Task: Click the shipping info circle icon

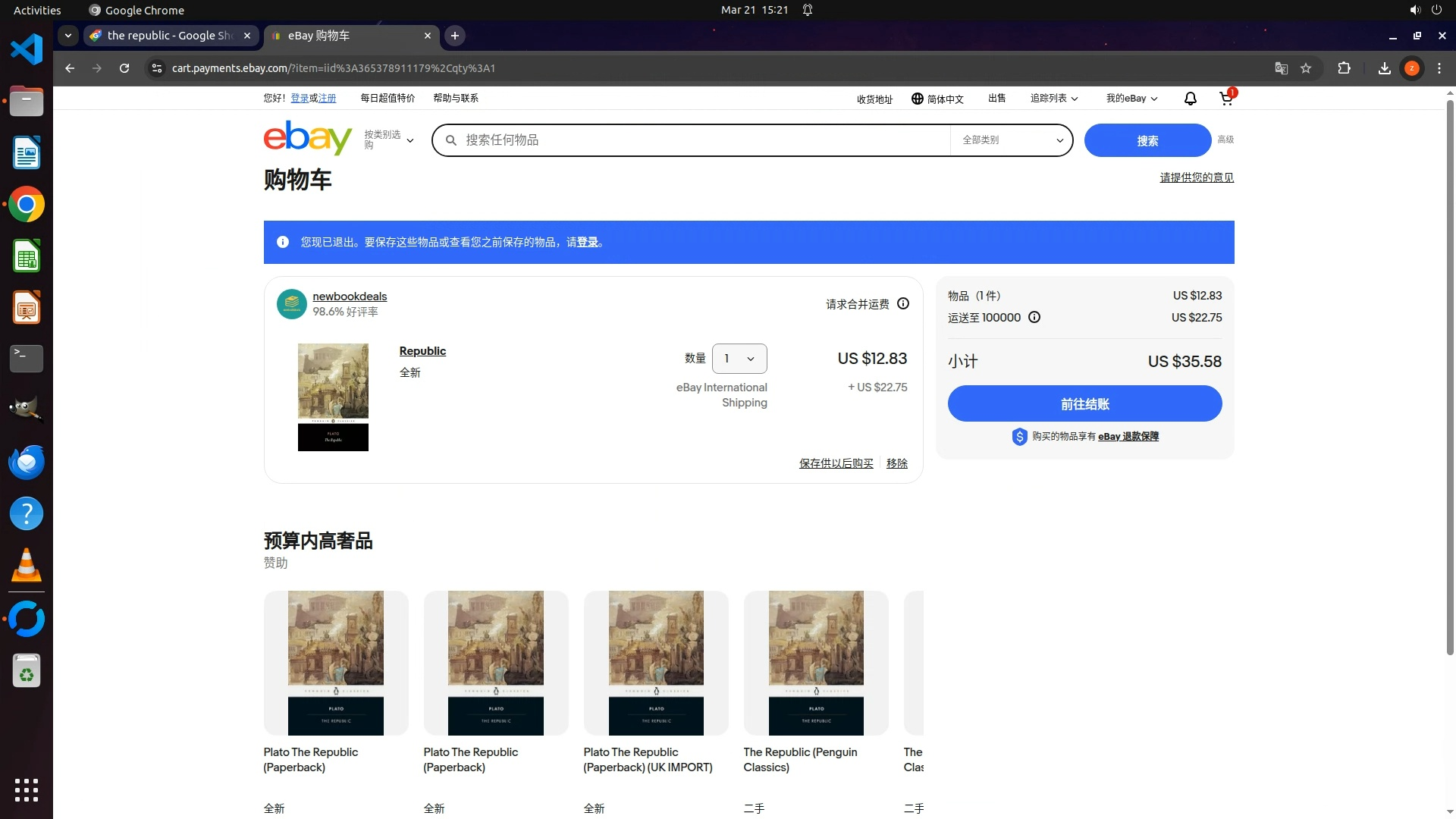Action: pyautogui.click(x=1034, y=318)
